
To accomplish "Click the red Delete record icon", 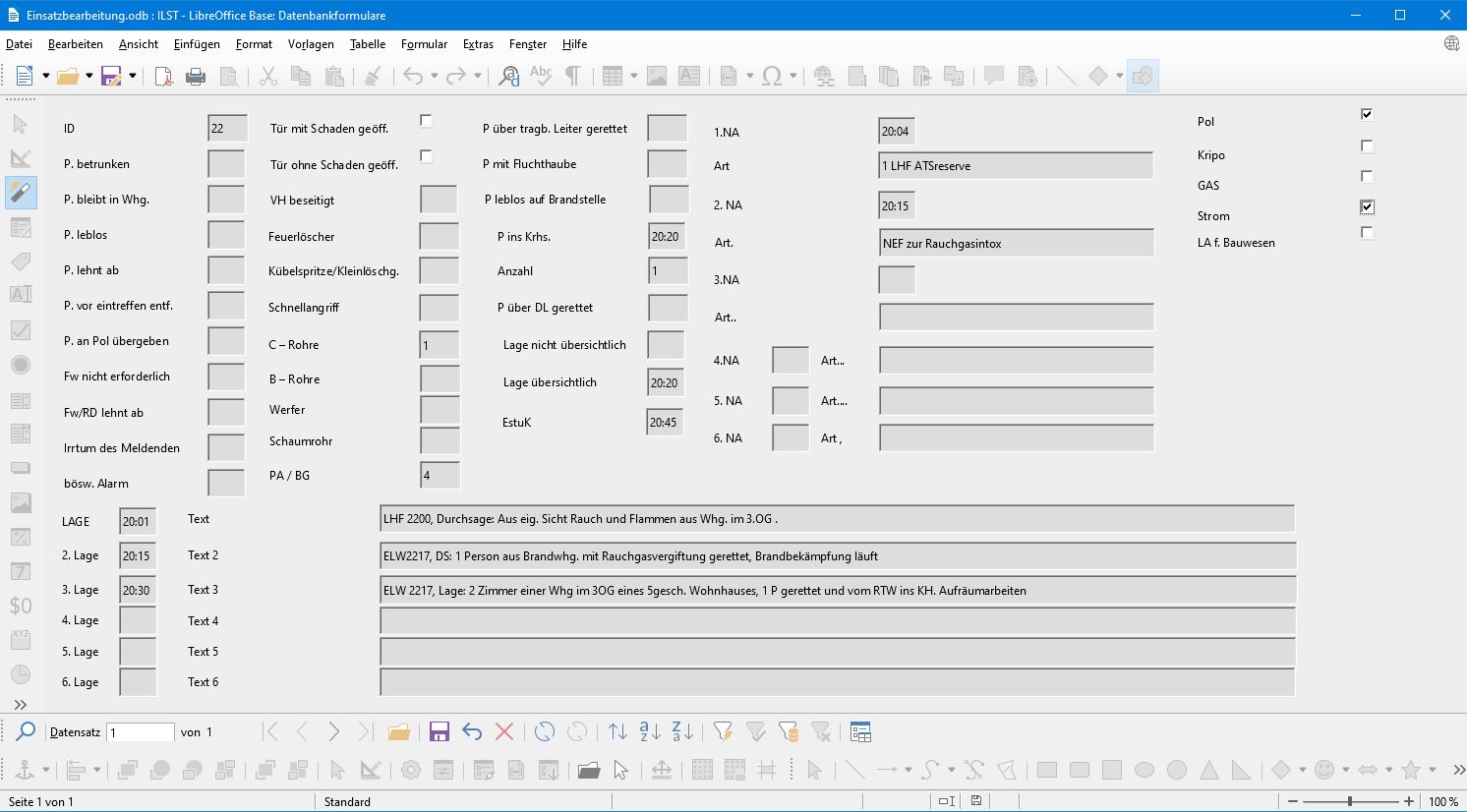I will (x=504, y=732).
